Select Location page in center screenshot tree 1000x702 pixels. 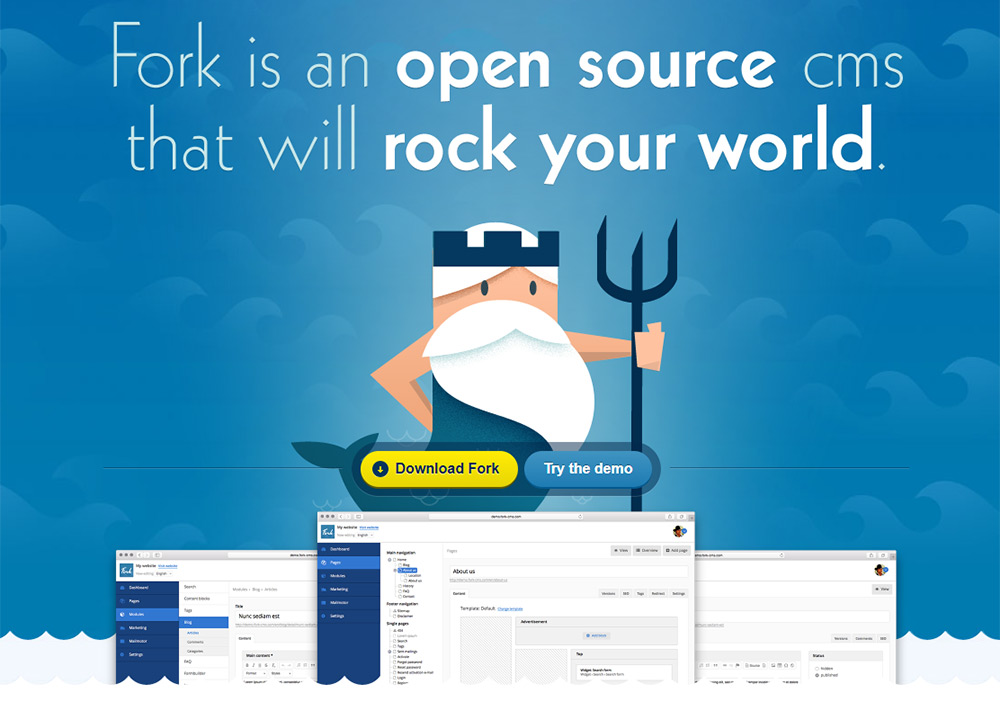414,576
